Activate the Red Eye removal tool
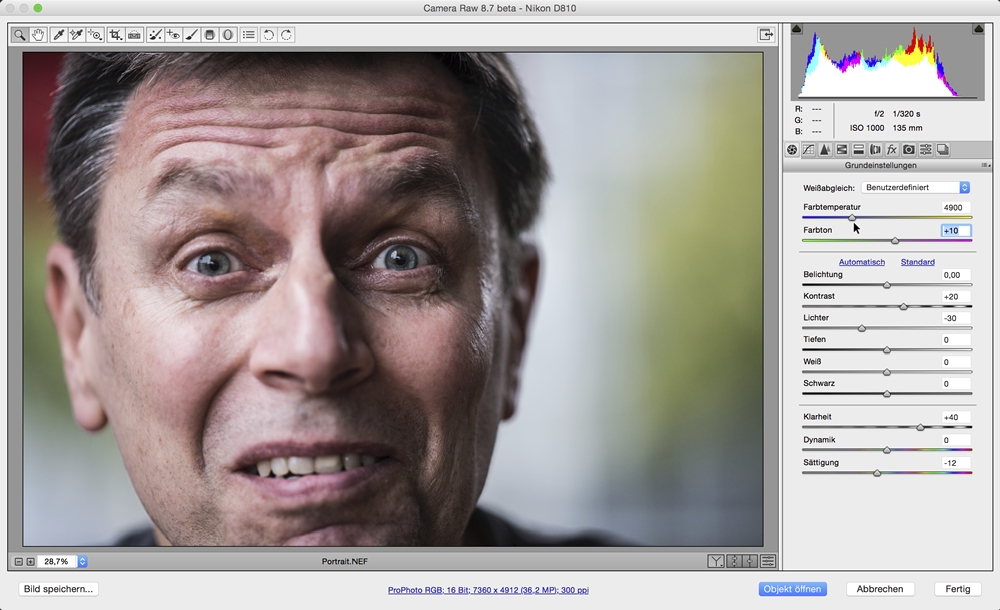The image size is (1000, 610). pos(173,35)
